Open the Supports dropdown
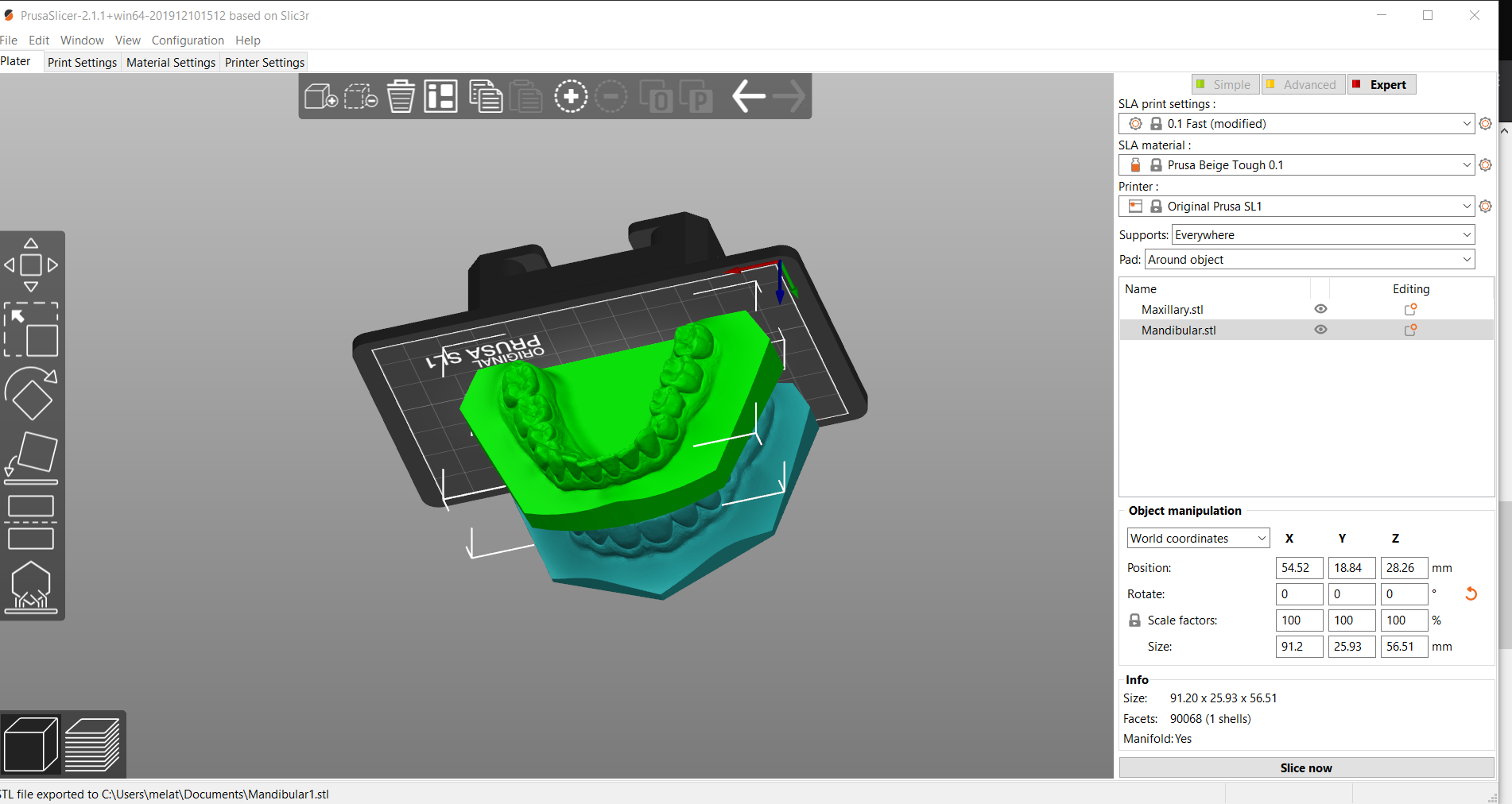This screenshot has width=1512, height=804. coord(1323,235)
